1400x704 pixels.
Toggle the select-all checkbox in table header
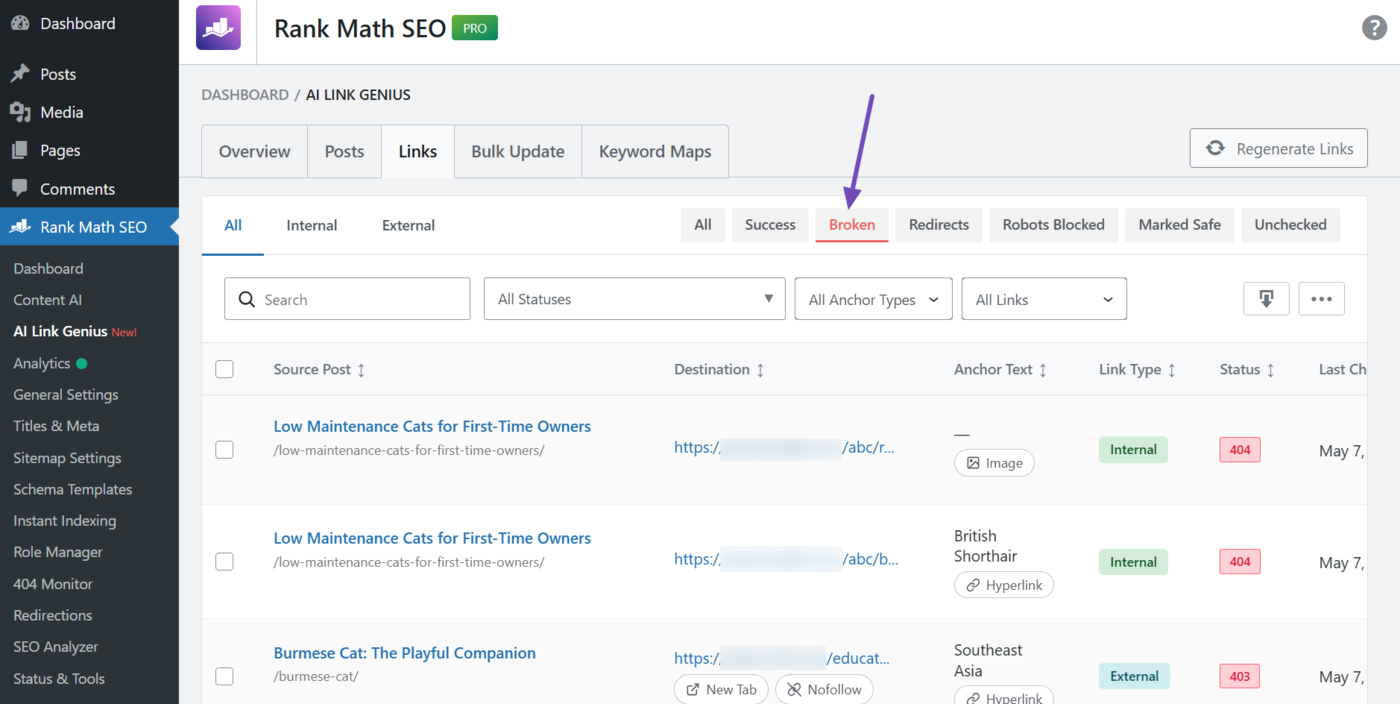click(x=224, y=369)
